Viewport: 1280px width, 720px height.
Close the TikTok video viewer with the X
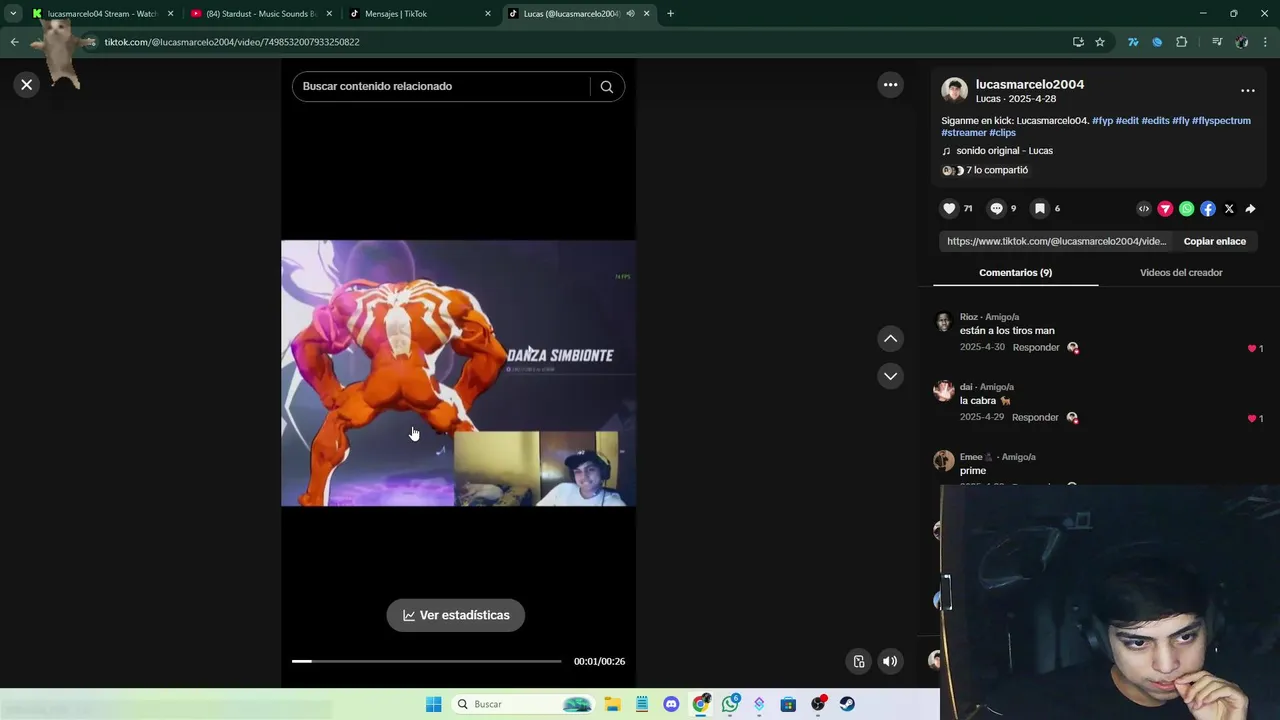[x=27, y=85]
